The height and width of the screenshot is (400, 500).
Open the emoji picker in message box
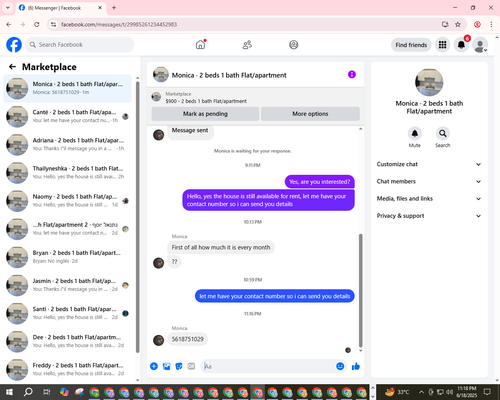click(x=340, y=366)
